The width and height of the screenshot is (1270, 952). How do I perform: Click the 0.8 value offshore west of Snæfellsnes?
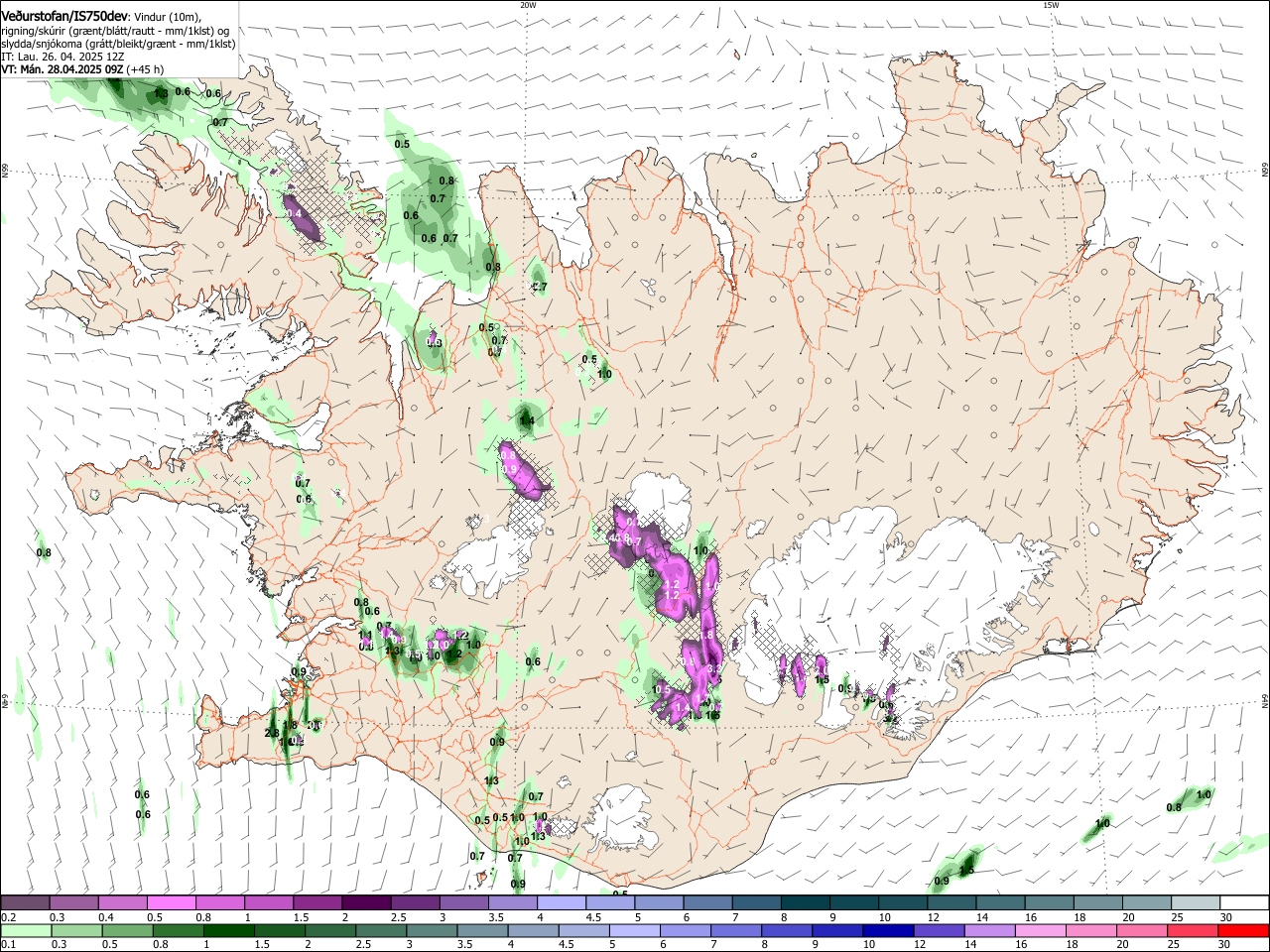click(x=44, y=552)
